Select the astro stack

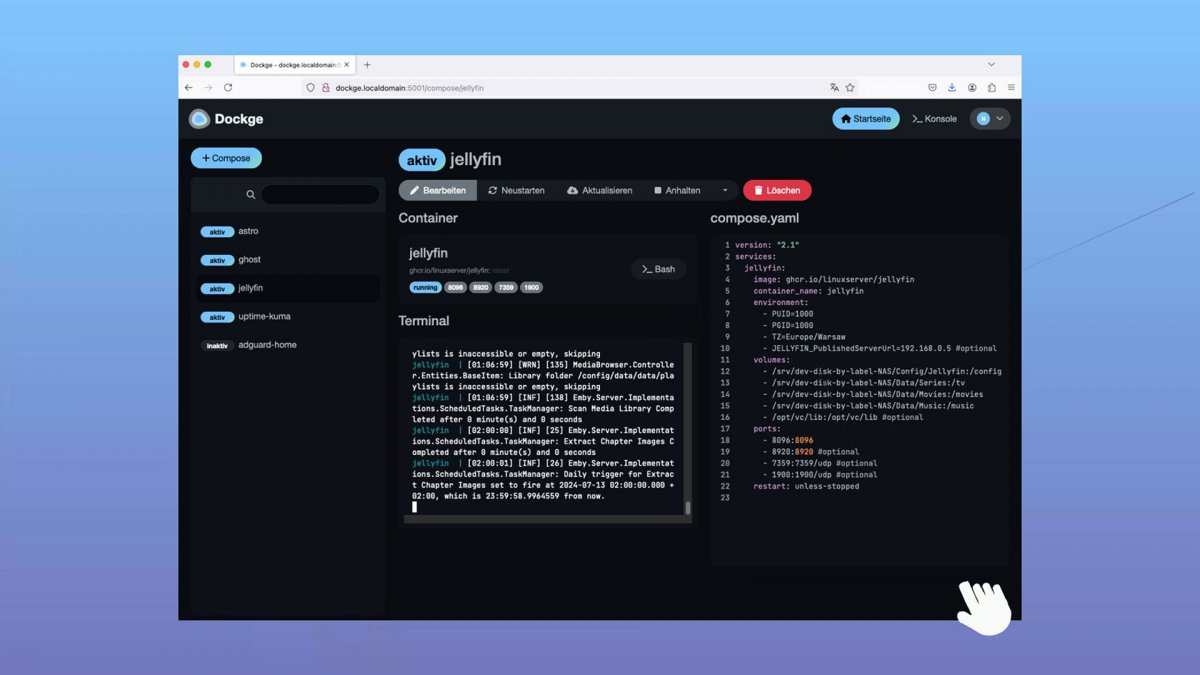tap(287, 231)
